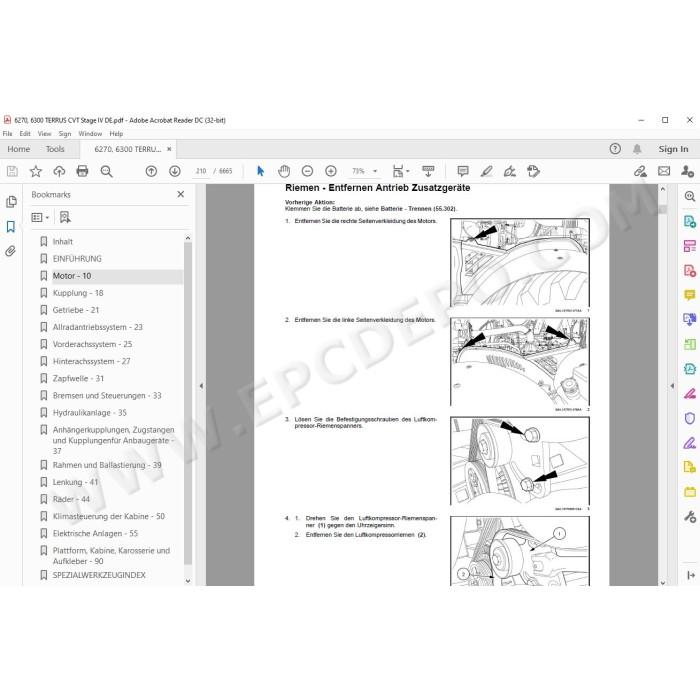
Task: Open the fit page options icon
Action: point(400,171)
